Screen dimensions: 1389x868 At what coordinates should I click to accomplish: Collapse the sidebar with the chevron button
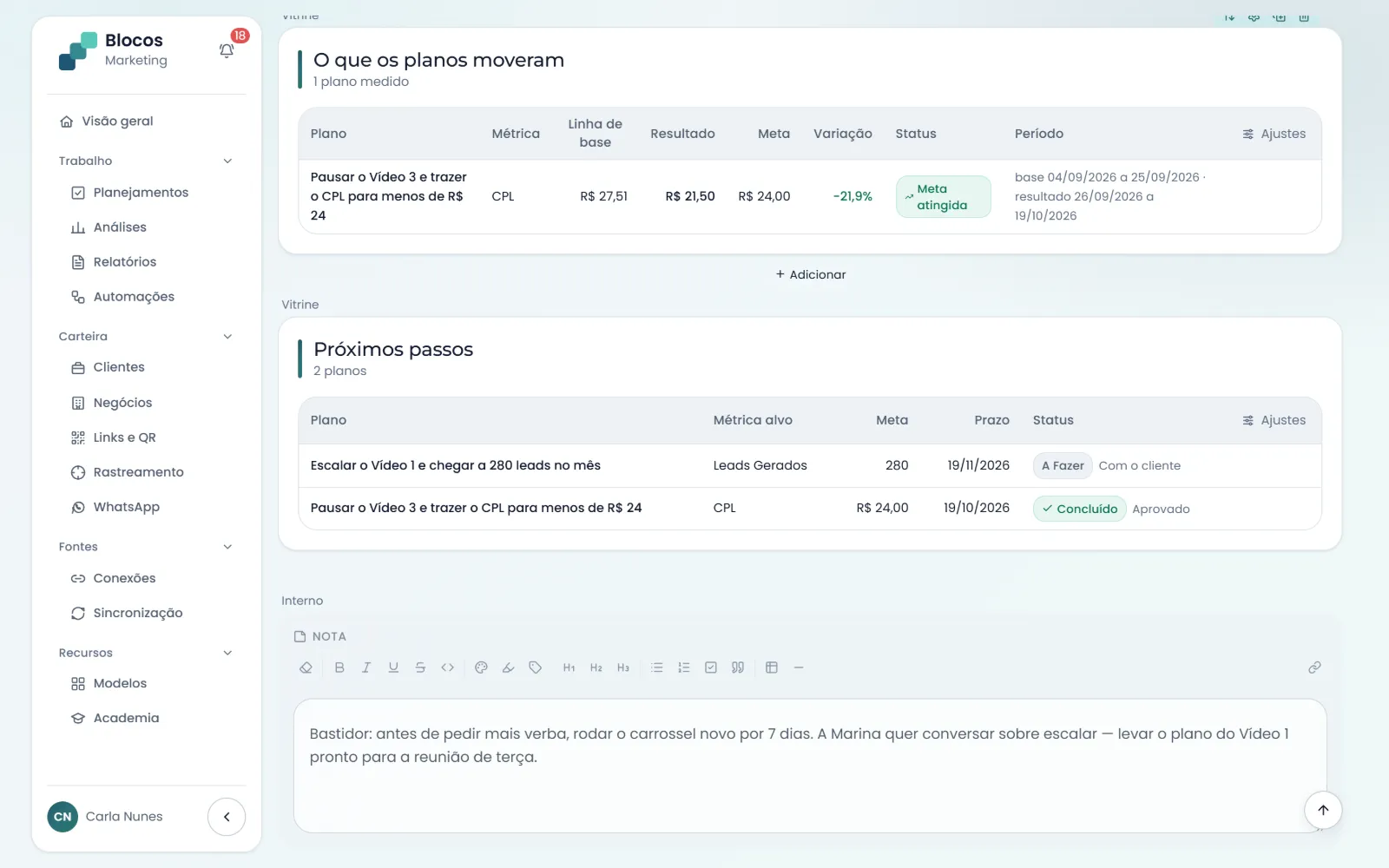pyautogui.click(x=227, y=817)
